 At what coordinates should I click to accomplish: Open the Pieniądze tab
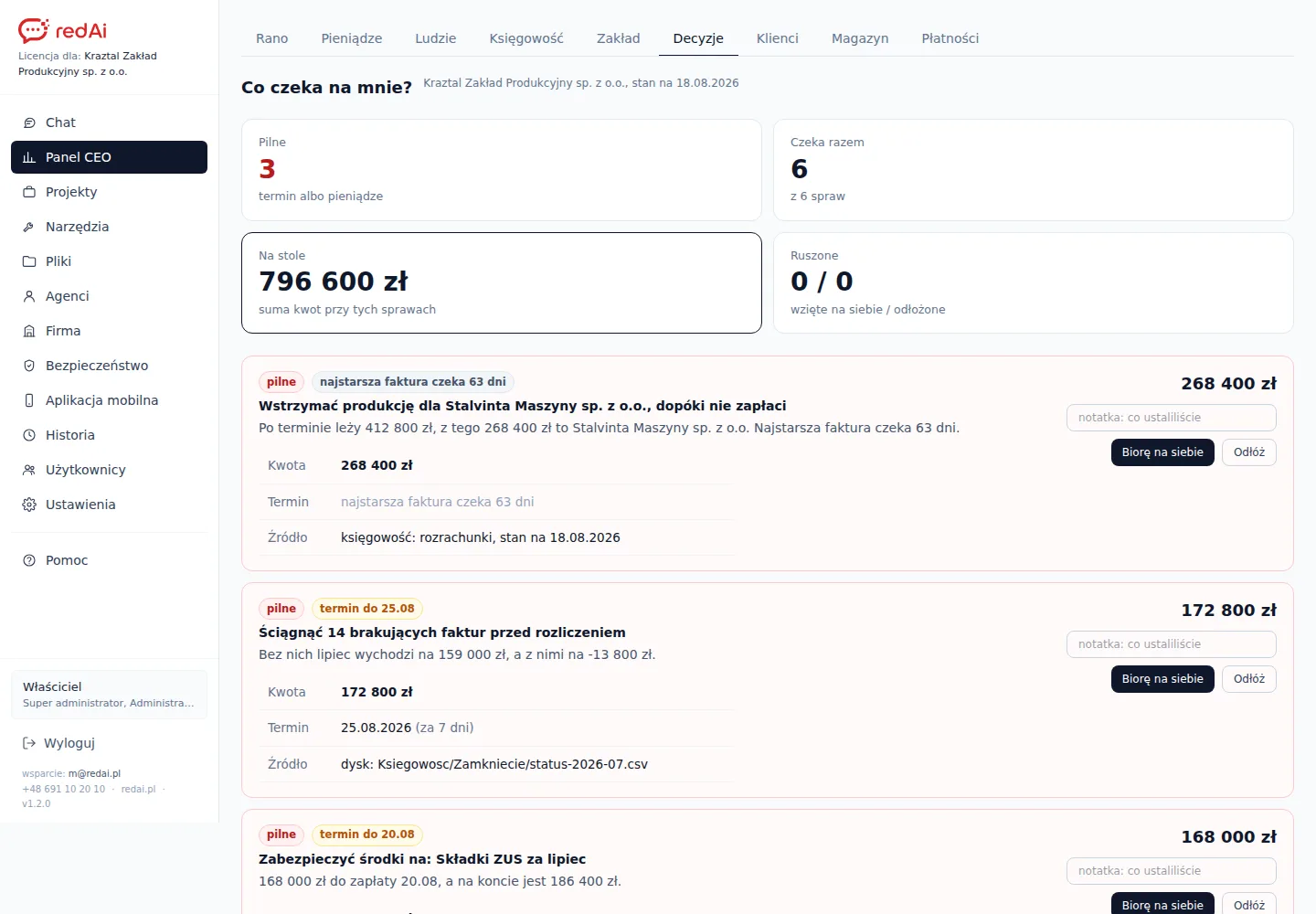coord(352,38)
